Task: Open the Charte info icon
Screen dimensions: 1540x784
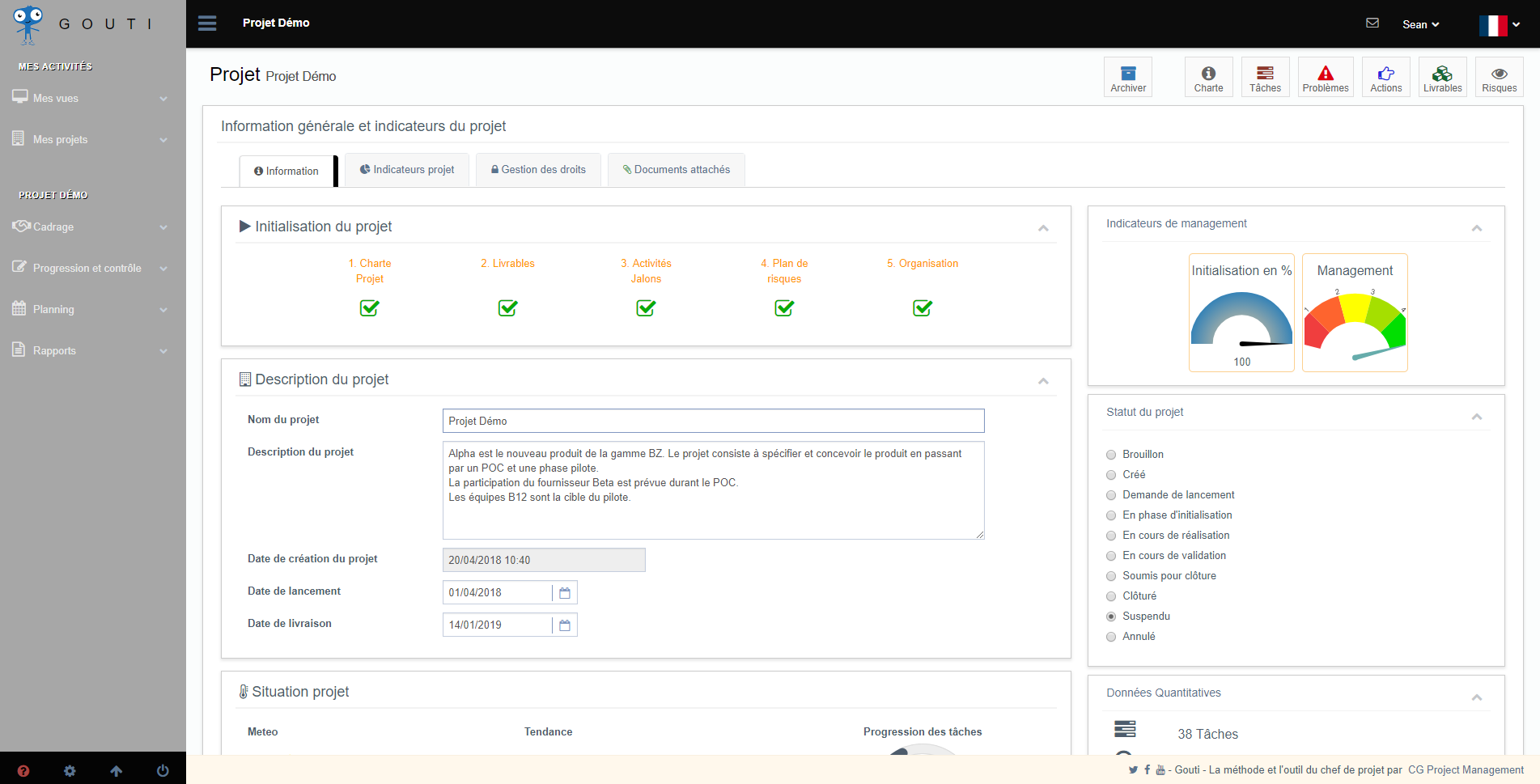Action: 1208,78
